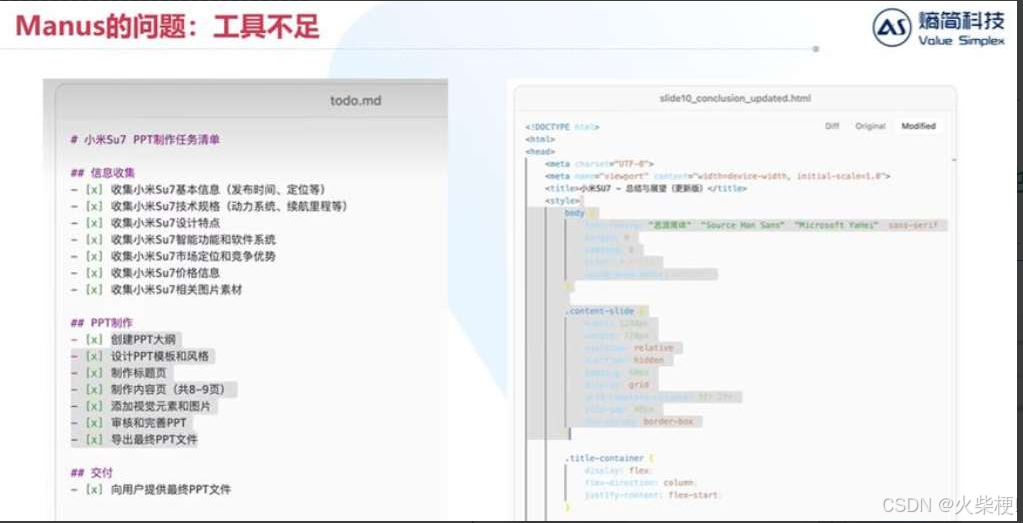Screen dimensions: 1023x523
Task: Click the body selector code line
Action: pos(580,213)
